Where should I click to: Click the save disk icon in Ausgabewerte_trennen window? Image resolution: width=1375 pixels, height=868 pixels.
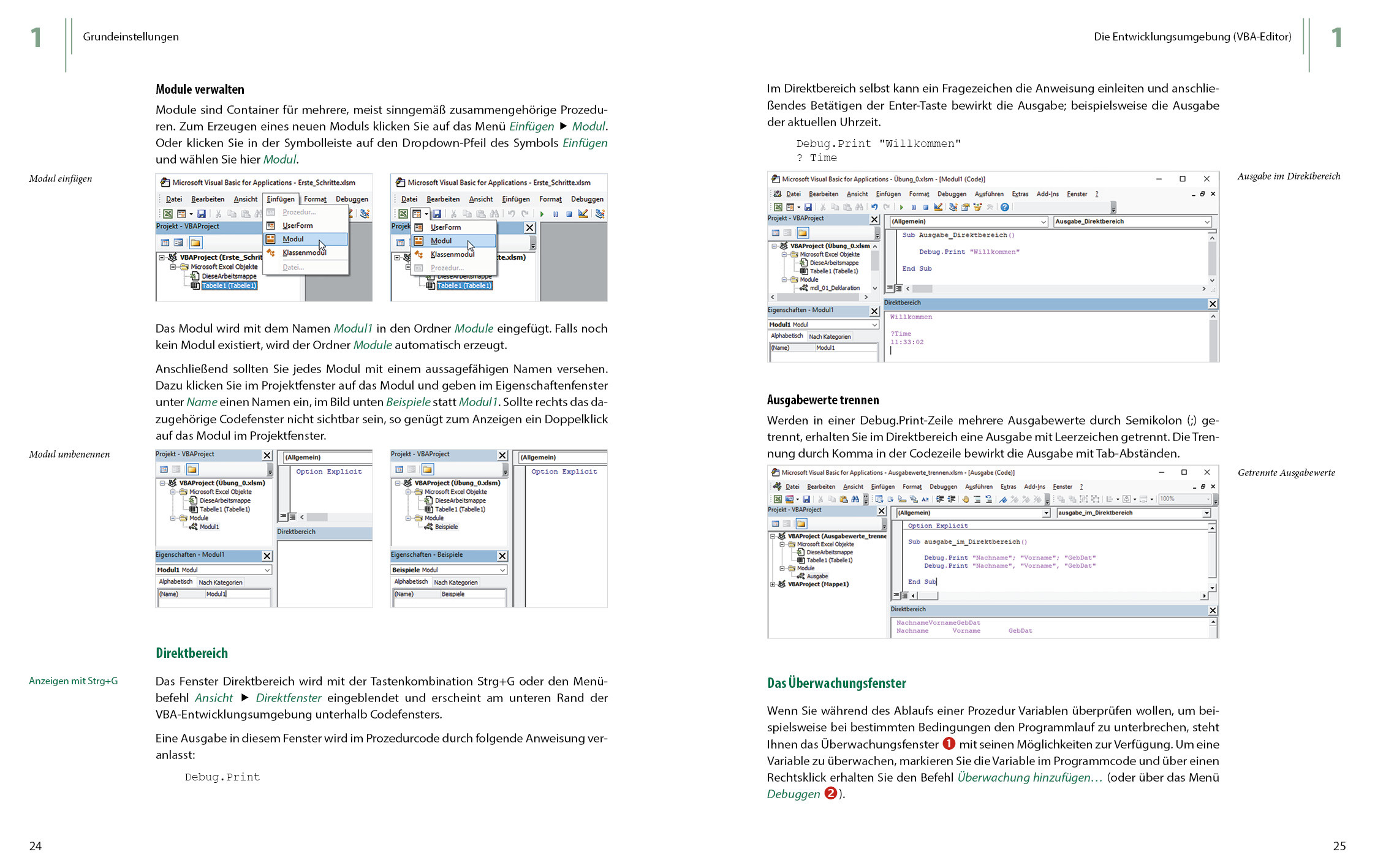806,499
